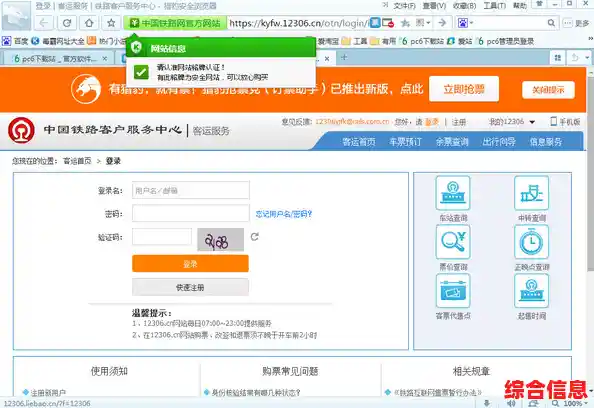Open the 更多 toolbar menu

pos(576,23)
